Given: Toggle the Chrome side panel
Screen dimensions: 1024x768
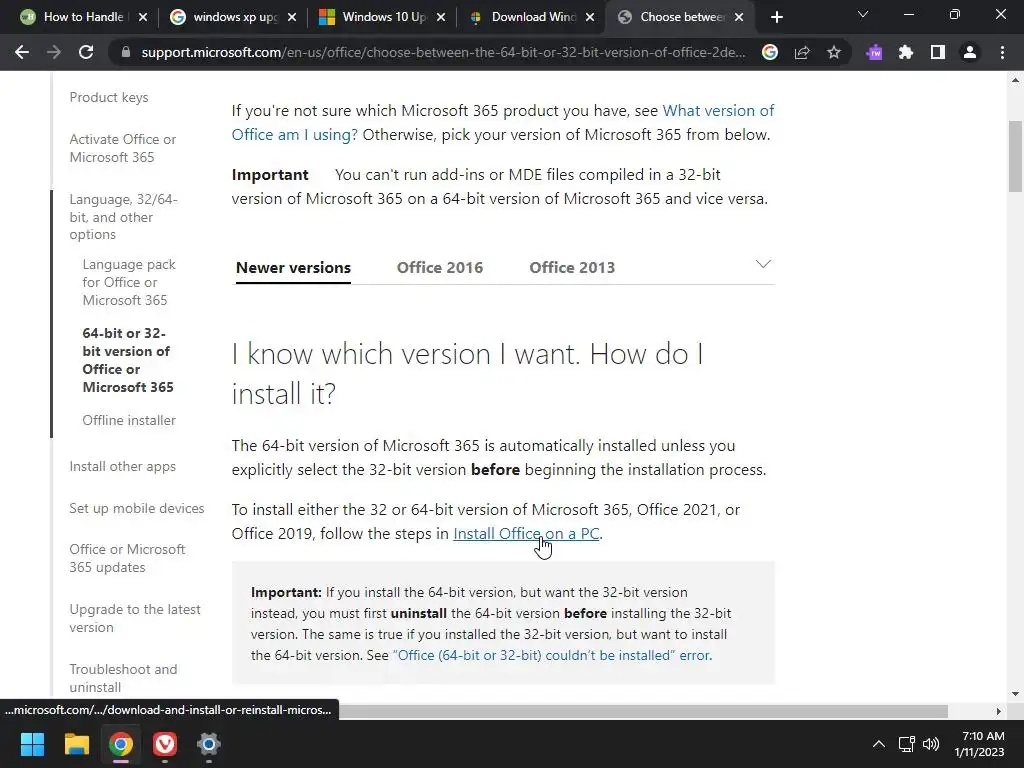Looking at the screenshot, I should (x=938, y=52).
